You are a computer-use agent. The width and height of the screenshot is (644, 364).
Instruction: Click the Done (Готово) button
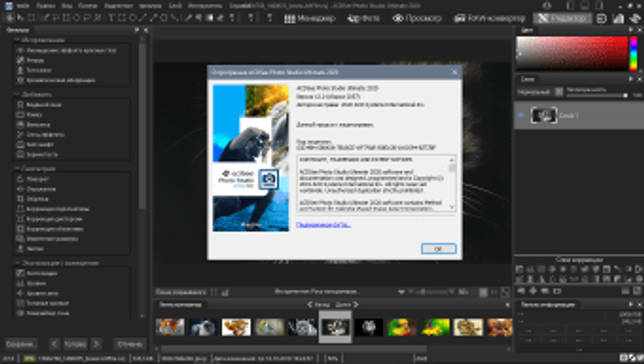click(75, 344)
